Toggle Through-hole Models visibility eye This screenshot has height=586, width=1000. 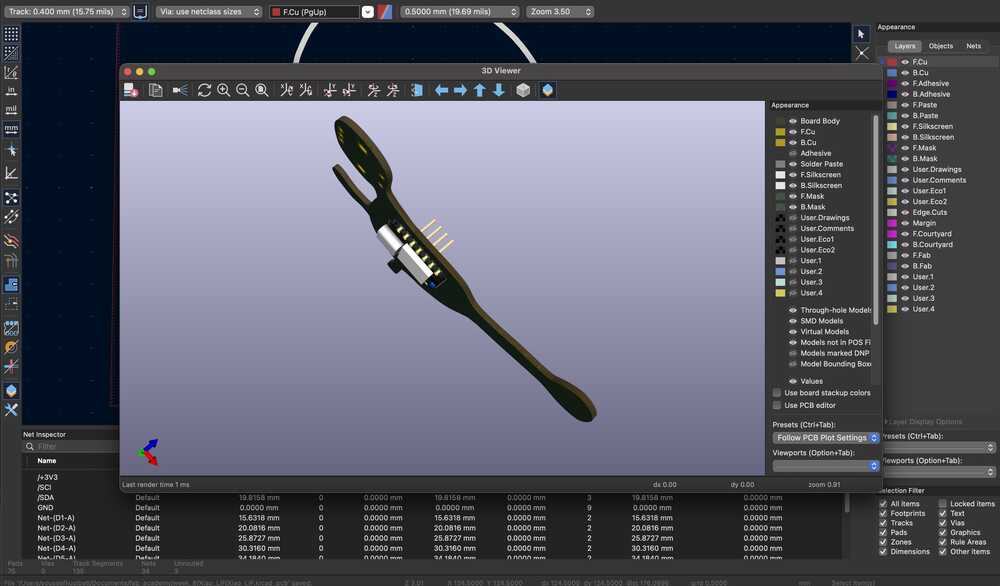(x=793, y=311)
